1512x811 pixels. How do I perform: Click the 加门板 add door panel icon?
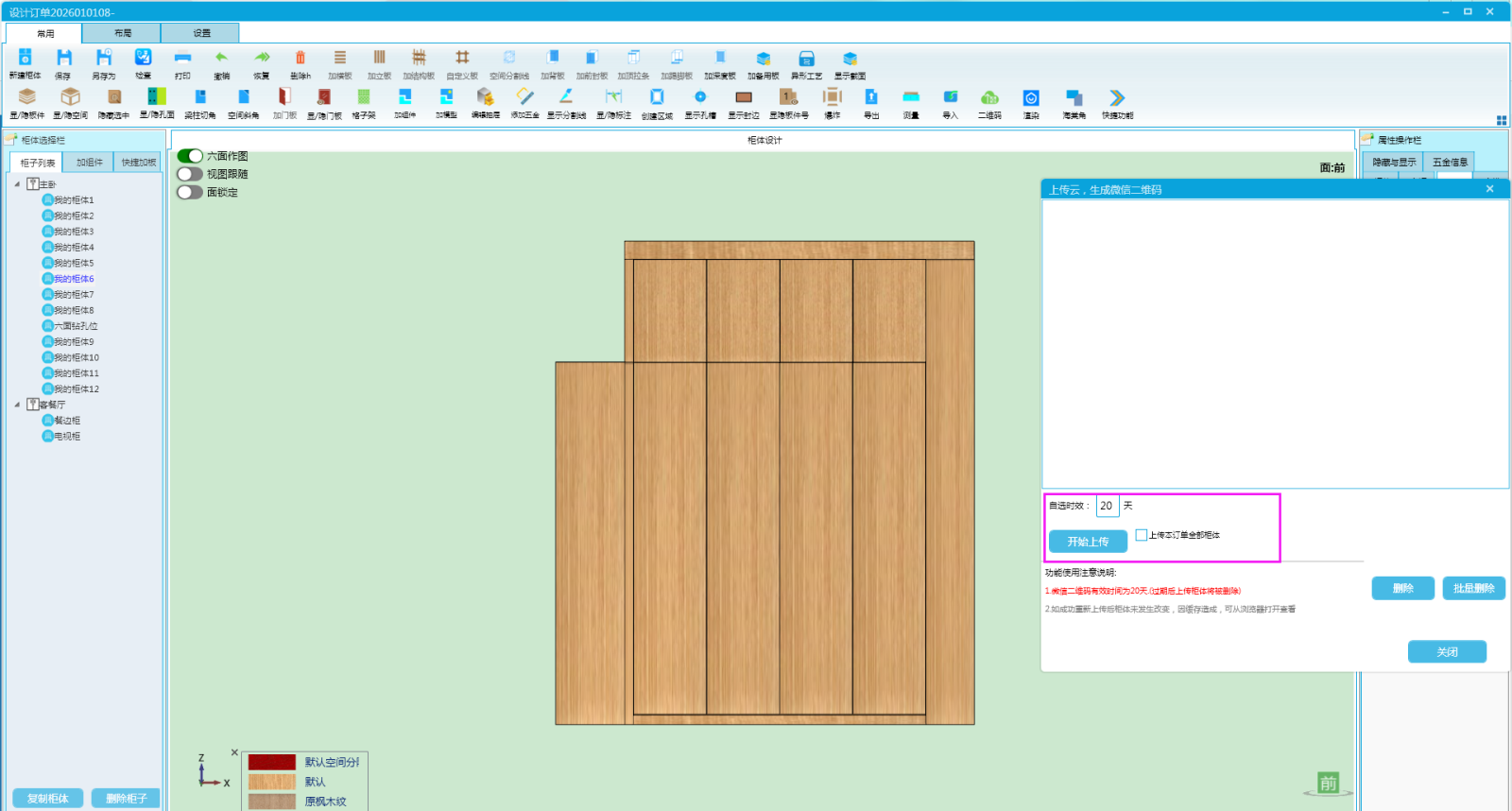(284, 97)
